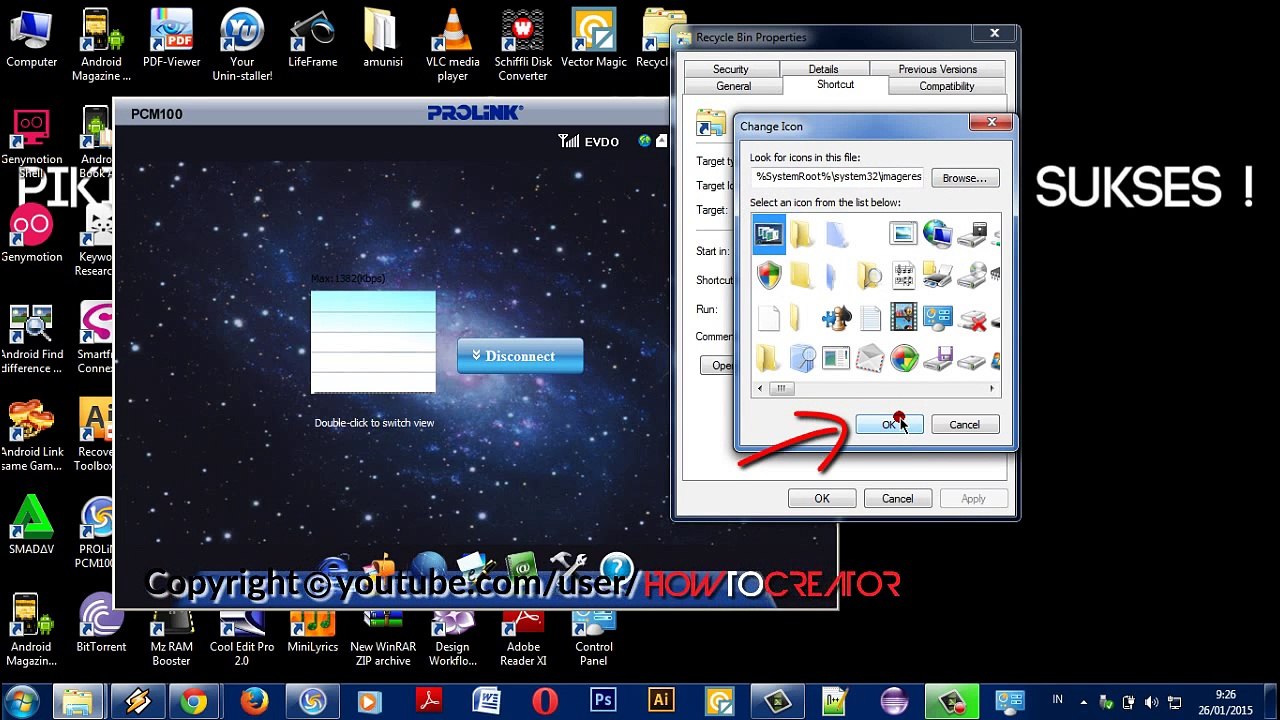Viewport: 1280px width, 720px height.
Task: Cancel the Change Icon dialog
Action: click(x=964, y=425)
